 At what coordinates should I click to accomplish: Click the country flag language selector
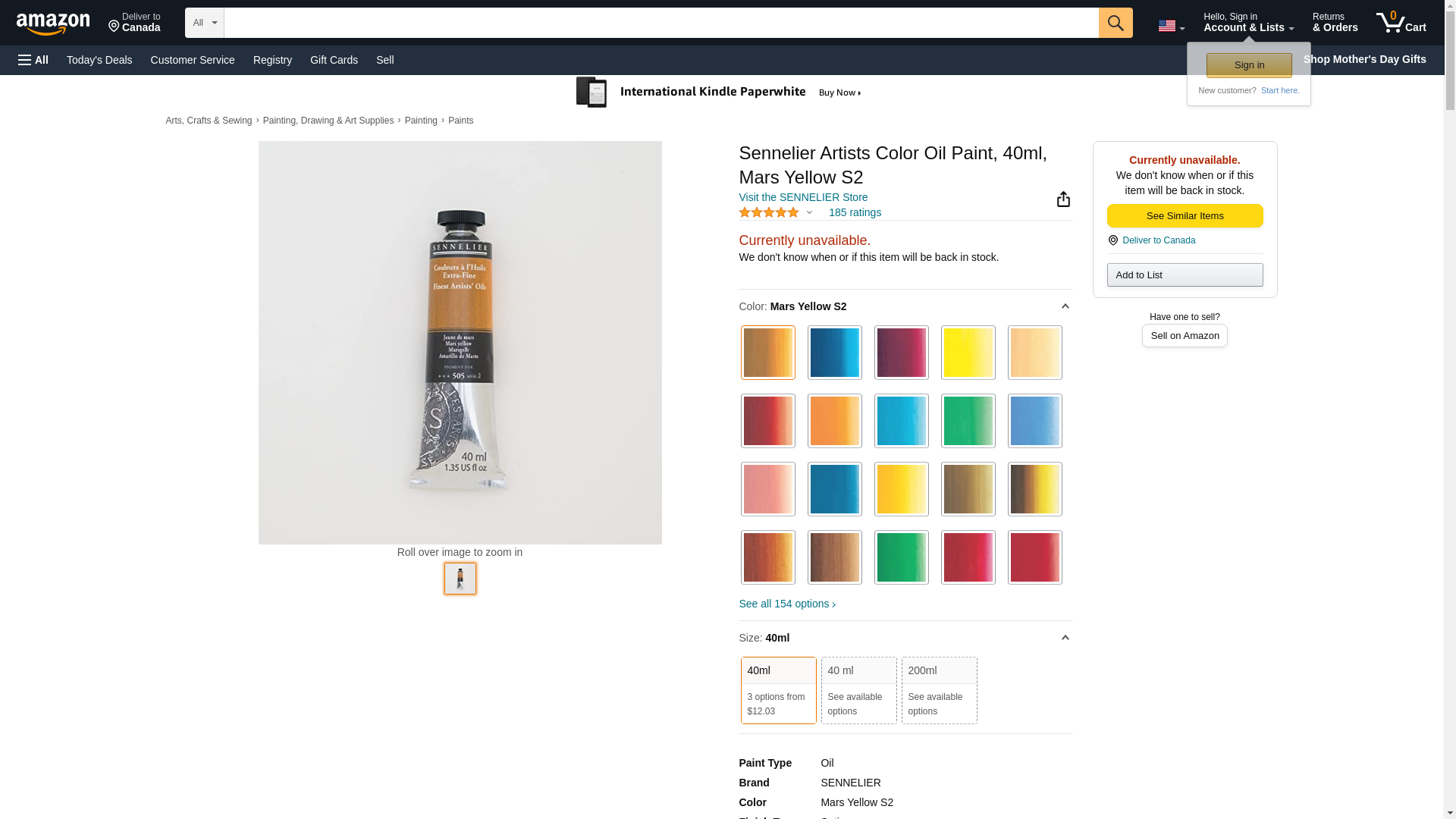pos(1170,26)
